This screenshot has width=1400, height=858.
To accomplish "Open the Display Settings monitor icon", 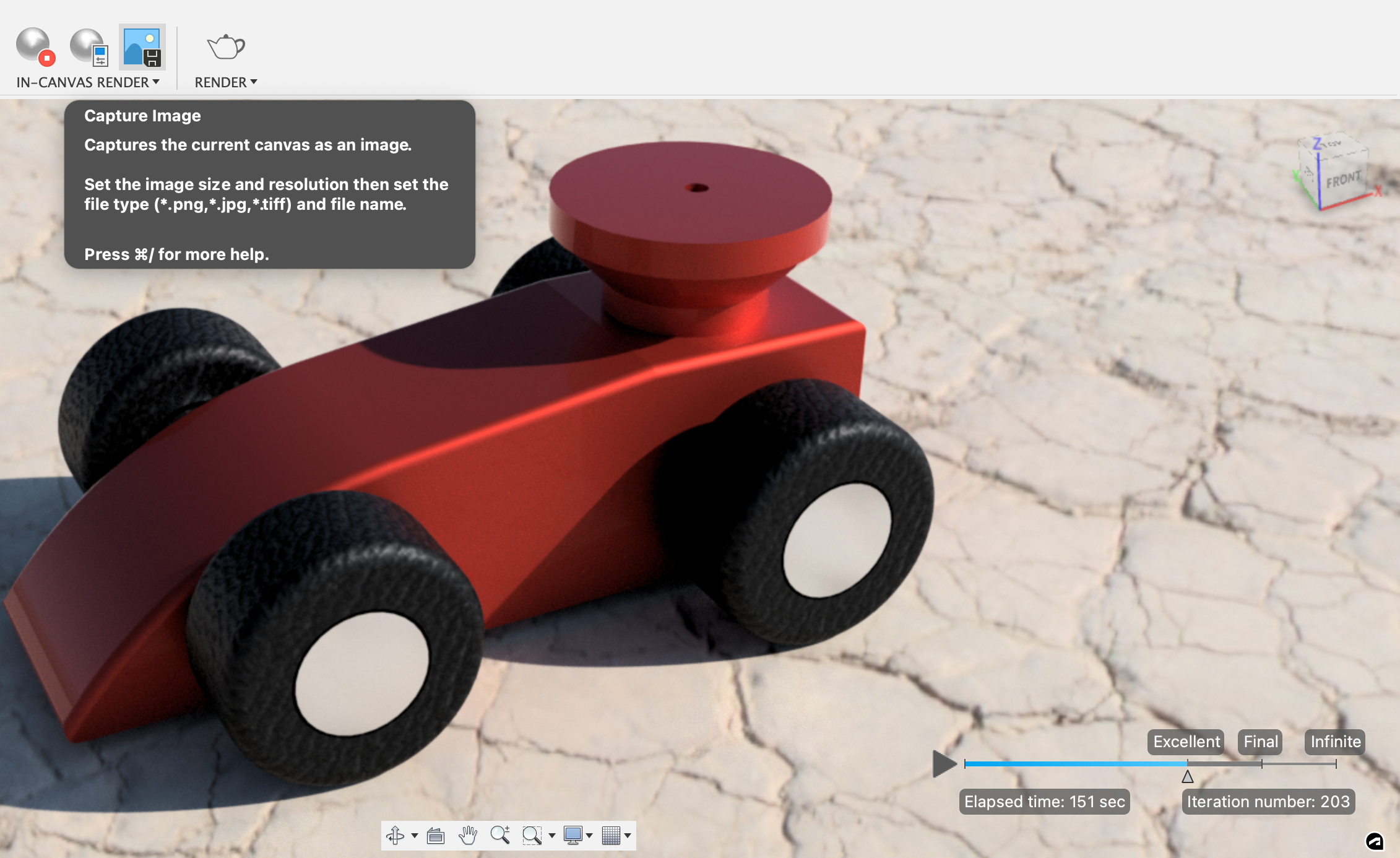I will coord(573,836).
